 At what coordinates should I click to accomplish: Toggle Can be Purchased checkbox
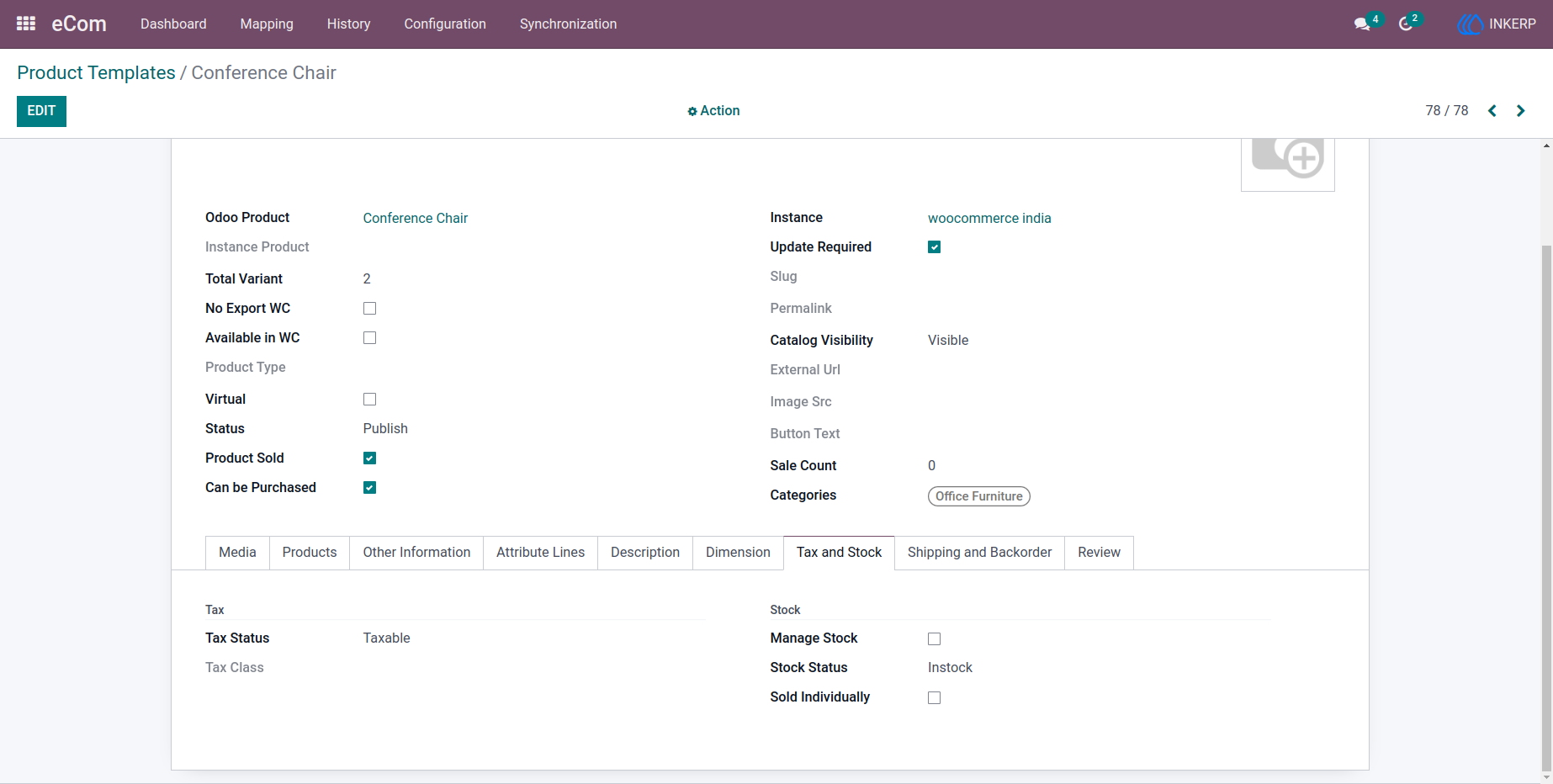point(369,488)
